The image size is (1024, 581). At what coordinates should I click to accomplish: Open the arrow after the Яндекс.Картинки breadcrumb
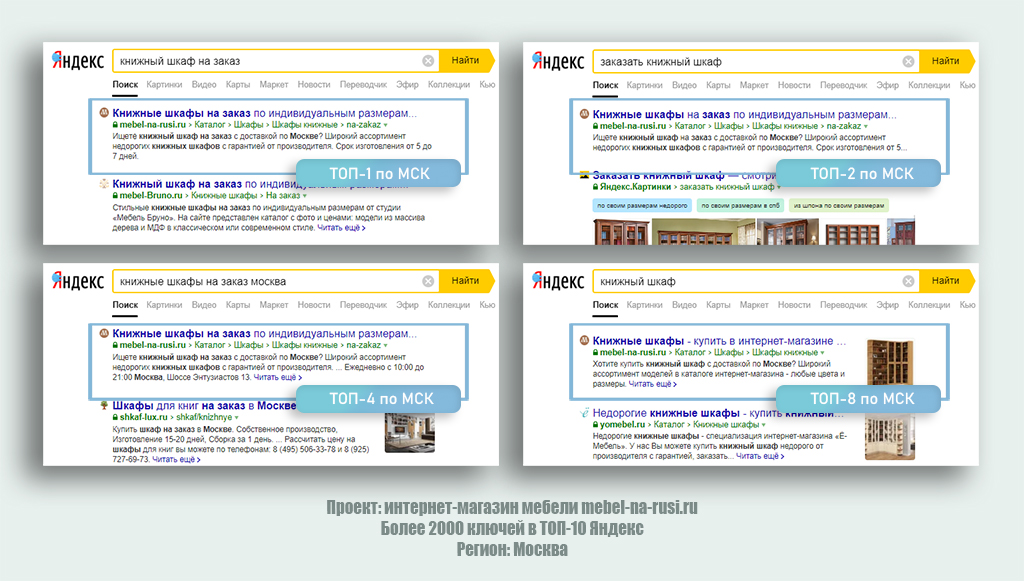click(779, 187)
